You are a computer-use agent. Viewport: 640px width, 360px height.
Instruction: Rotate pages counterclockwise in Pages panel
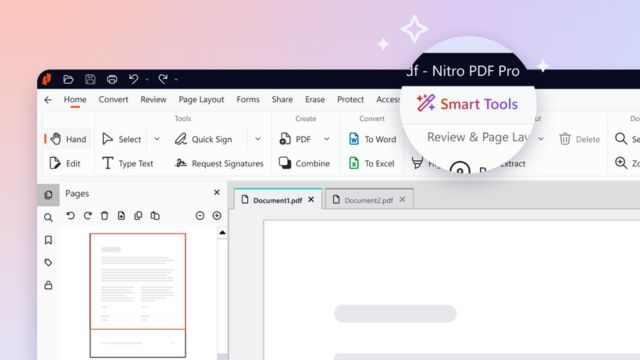click(x=71, y=216)
